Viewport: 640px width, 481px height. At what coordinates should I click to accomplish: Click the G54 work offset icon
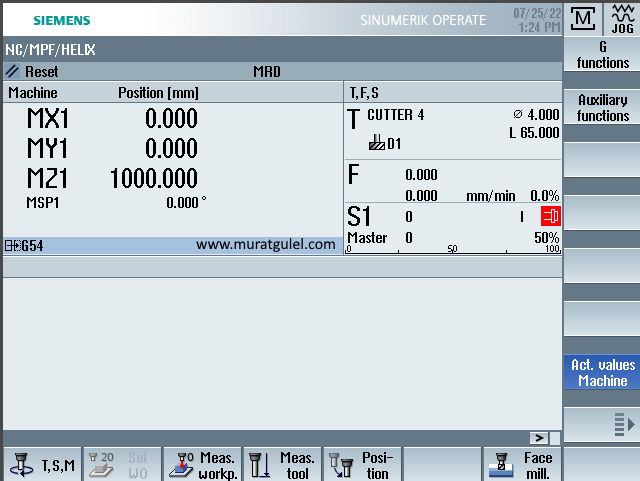[x=13, y=246]
